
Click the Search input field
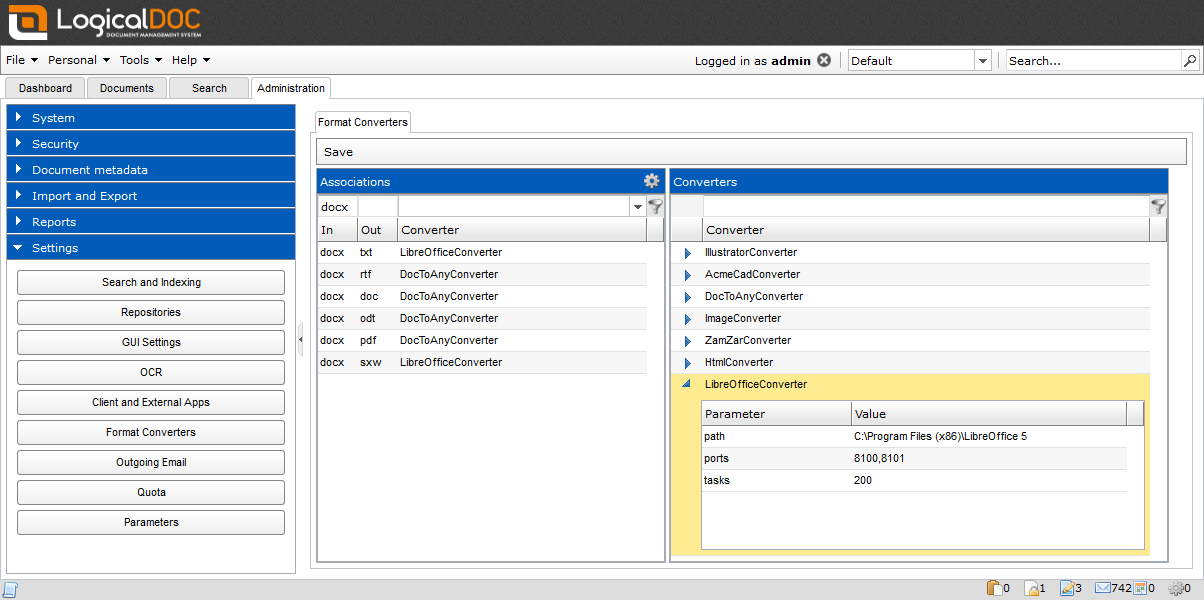coord(1090,60)
